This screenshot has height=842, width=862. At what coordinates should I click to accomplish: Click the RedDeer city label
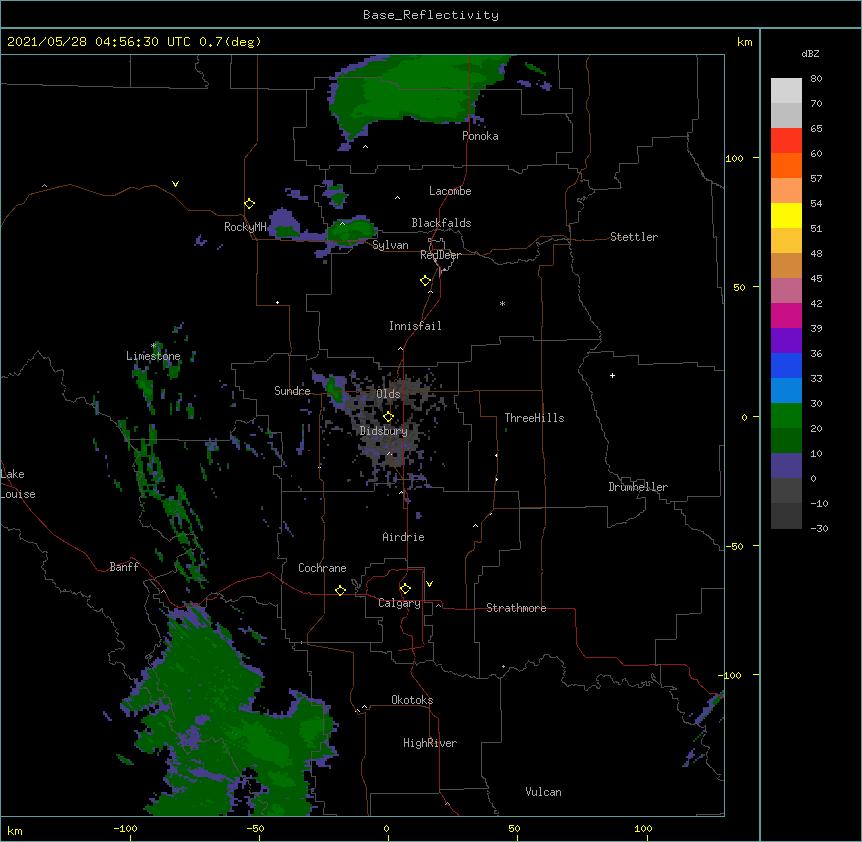point(440,255)
